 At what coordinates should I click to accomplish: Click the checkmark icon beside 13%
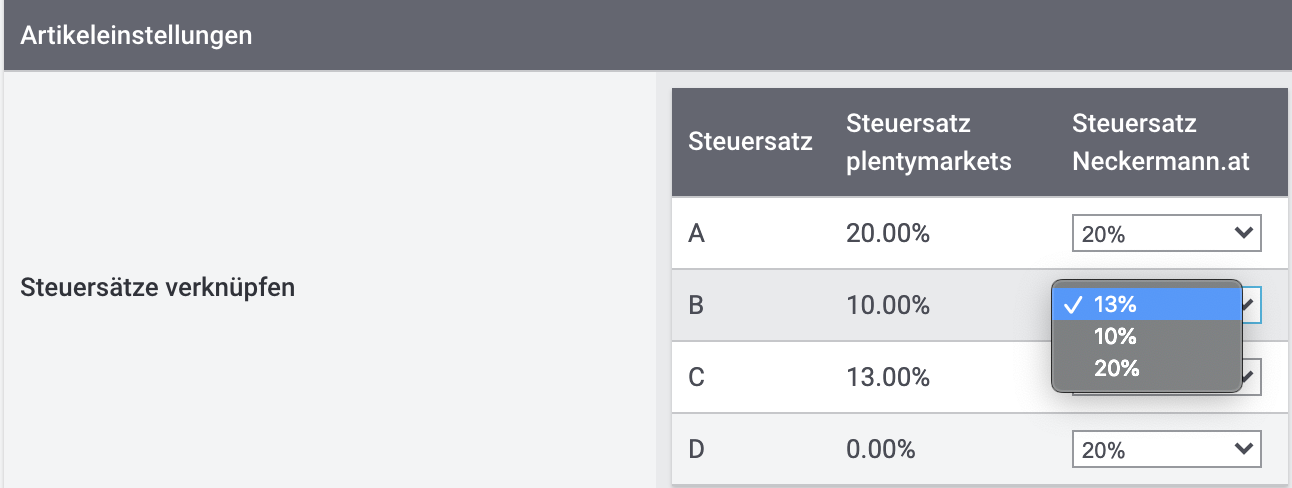point(1072,305)
